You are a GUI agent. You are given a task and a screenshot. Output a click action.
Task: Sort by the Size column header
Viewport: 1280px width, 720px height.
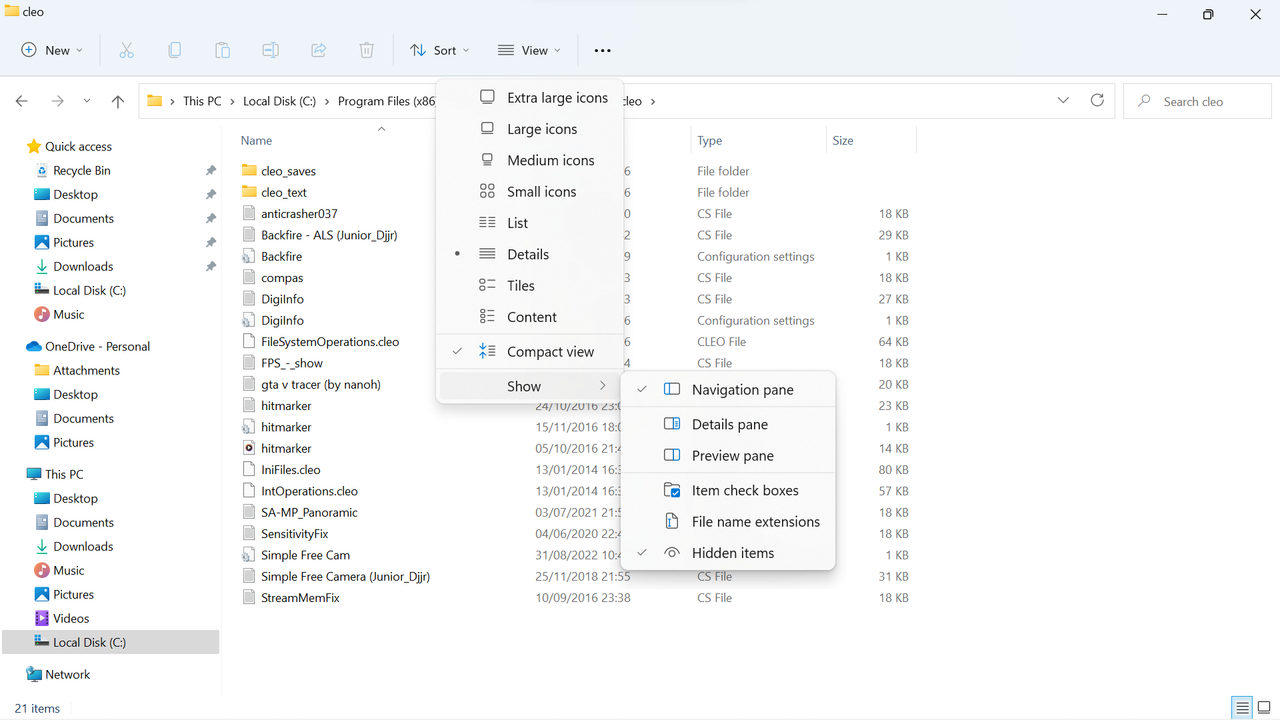click(843, 140)
